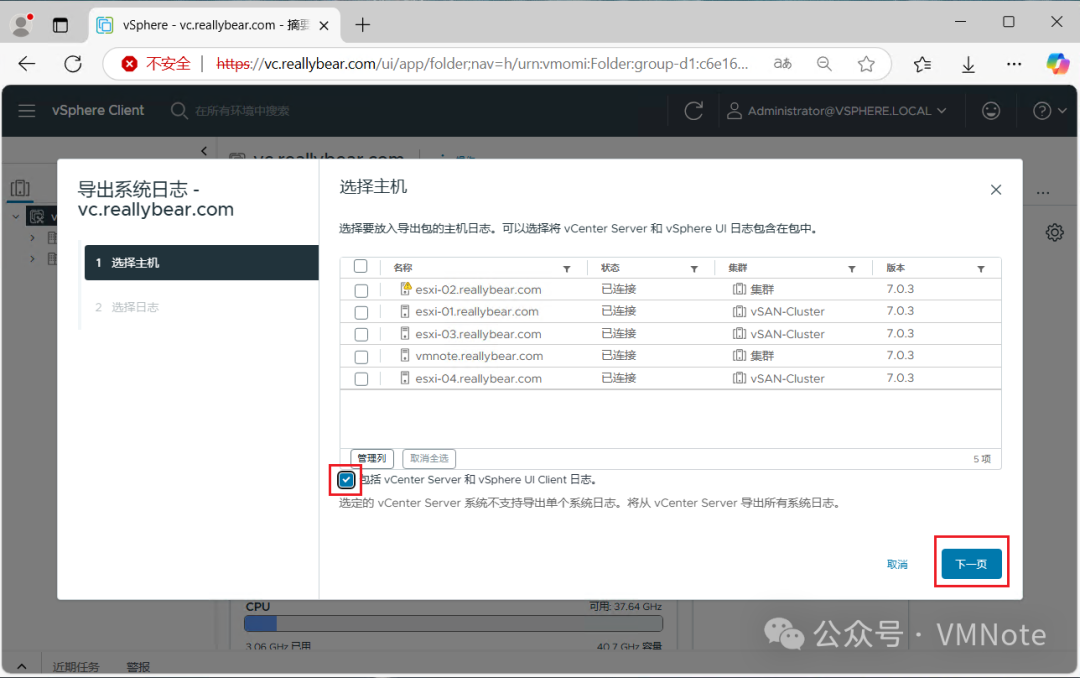Image resolution: width=1080 pixels, height=678 pixels.
Task: Refresh the vSphere Client view
Action: click(x=694, y=111)
